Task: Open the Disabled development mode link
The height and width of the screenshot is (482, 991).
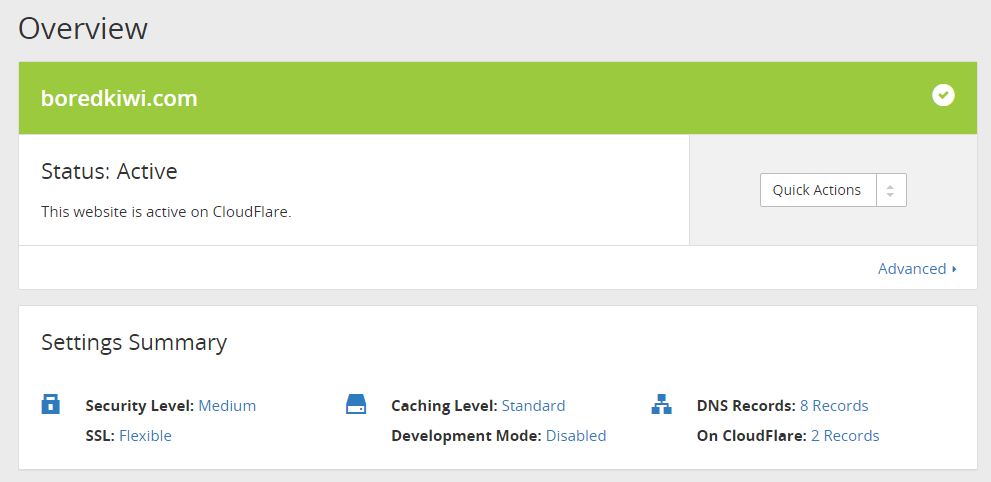Action: pos(576,436)
